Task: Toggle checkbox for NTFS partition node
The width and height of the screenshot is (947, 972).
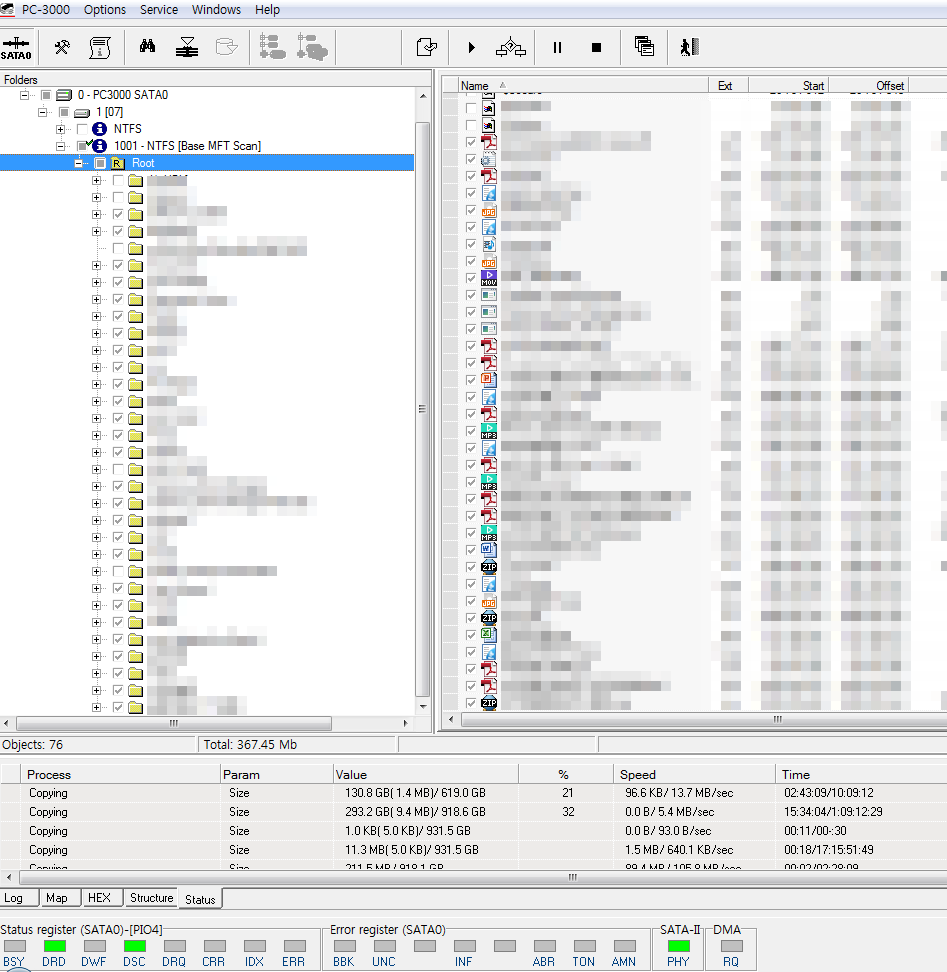Action: (x=82, y=129)
